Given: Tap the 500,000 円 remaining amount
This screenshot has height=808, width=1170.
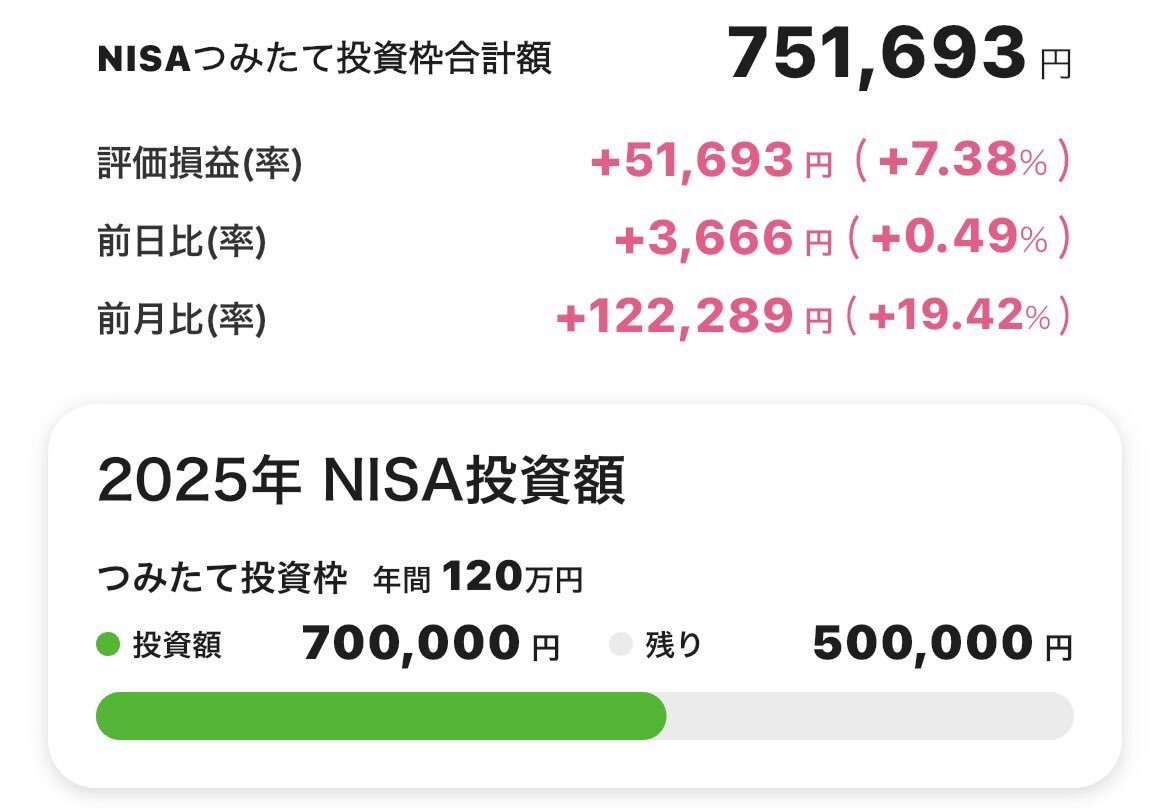Looking at the screenshot, I should click(x=942, y=643).
